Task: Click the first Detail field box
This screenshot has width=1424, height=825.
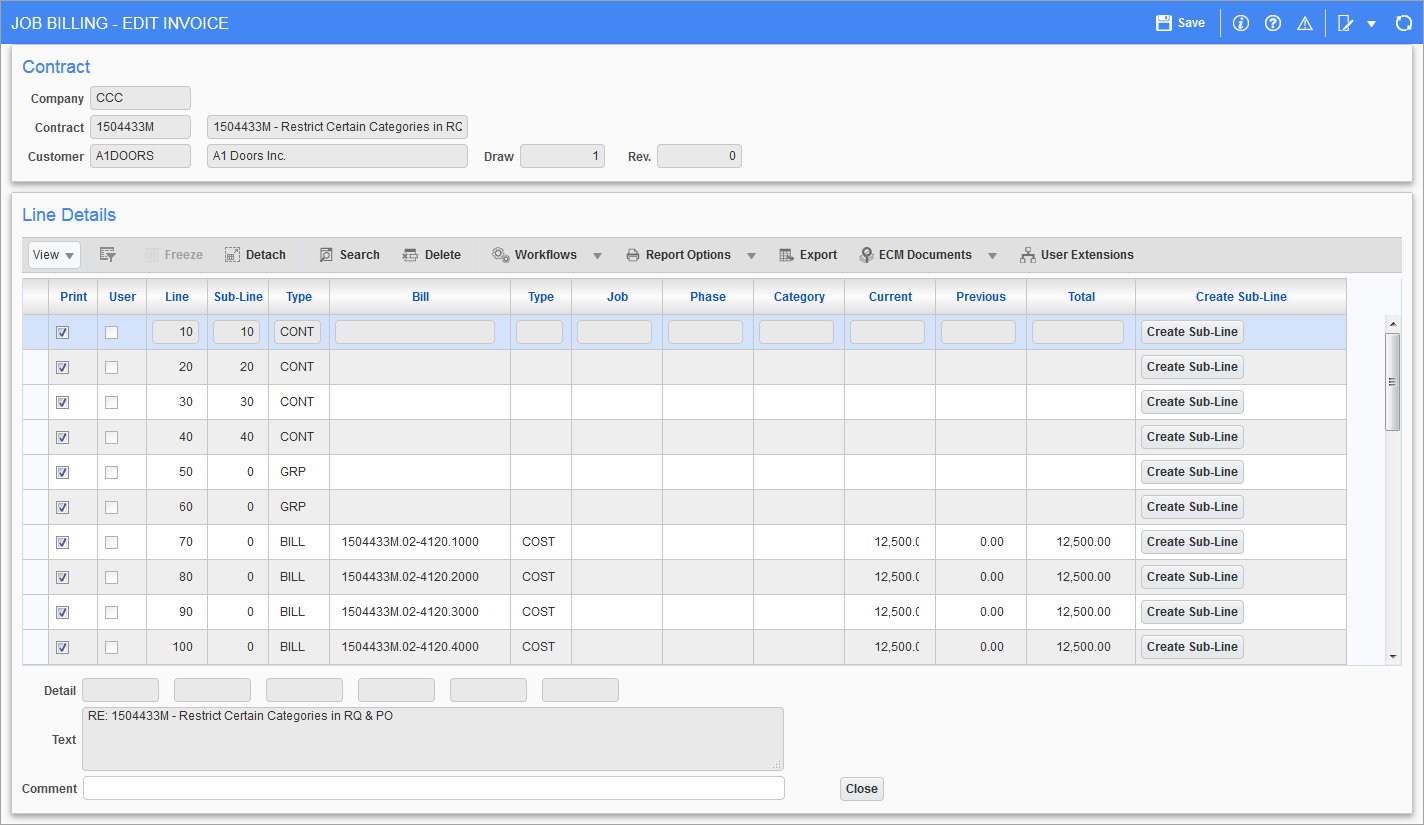Action: point(120,690)
